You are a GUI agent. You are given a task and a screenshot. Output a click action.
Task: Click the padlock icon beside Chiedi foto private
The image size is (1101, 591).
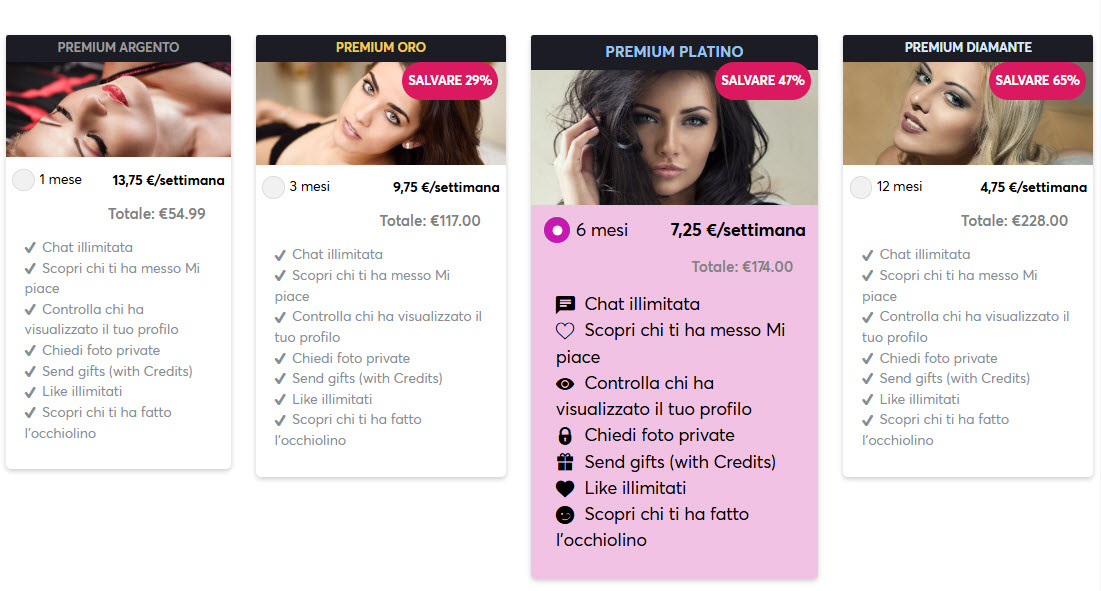point(565,436)
